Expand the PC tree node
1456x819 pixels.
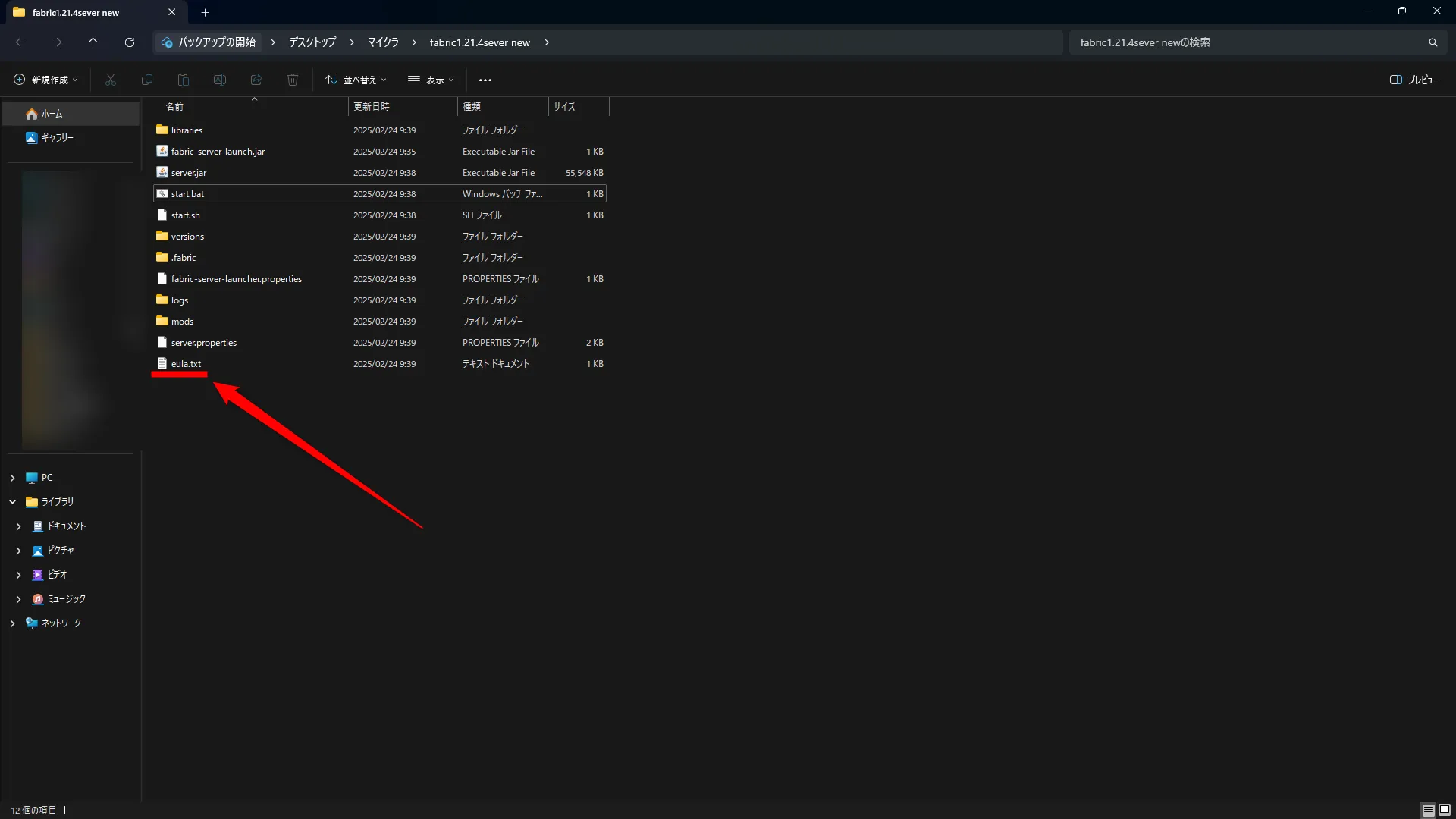12,478
